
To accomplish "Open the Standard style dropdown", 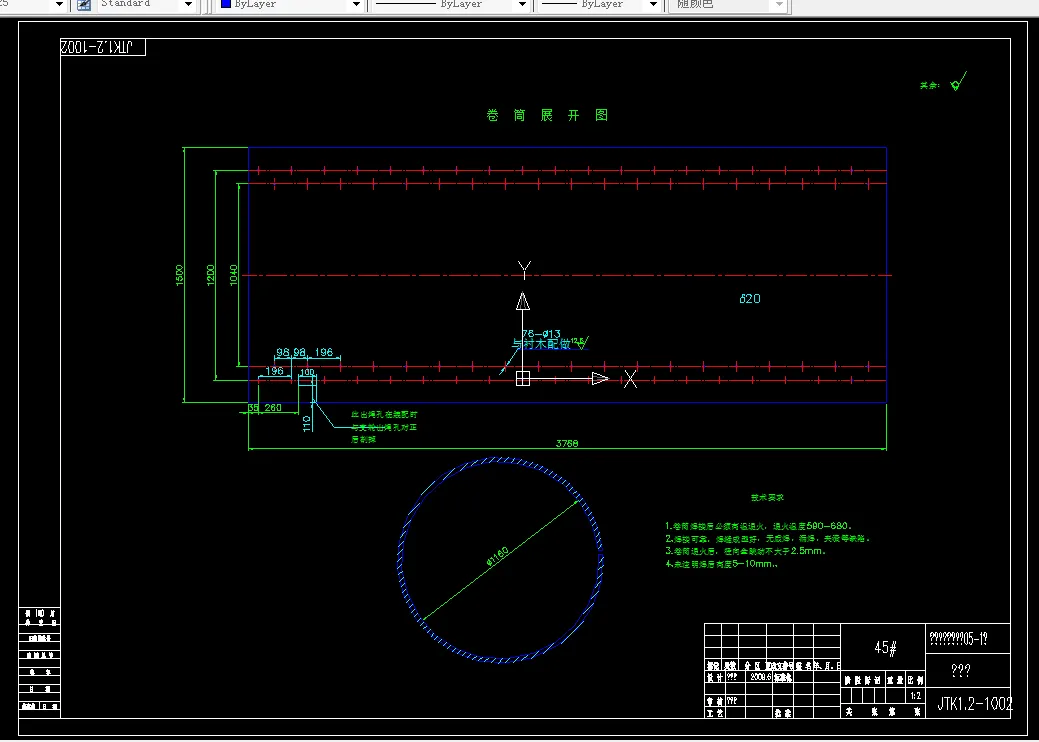I will coord(189,5).
